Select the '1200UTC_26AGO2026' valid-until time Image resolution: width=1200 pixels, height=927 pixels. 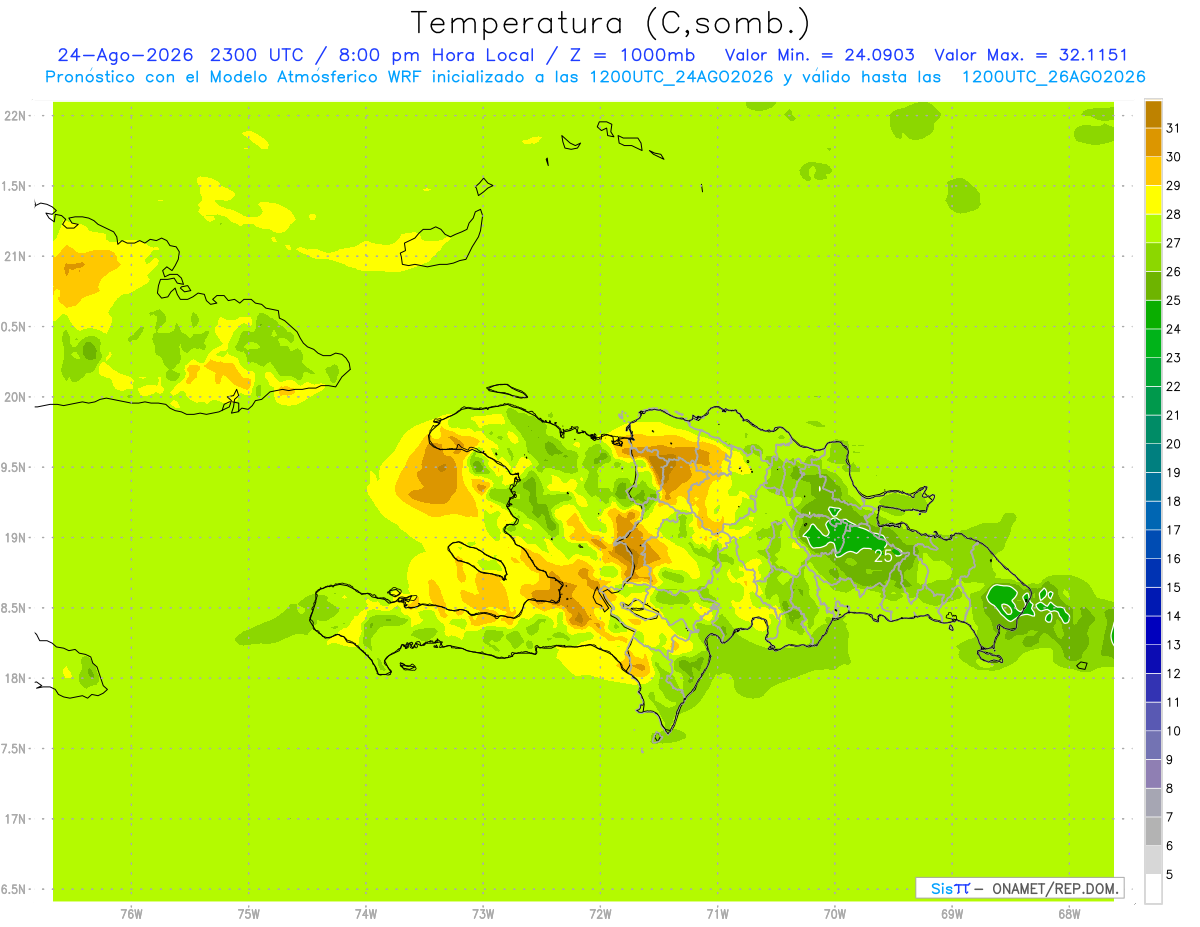[1053, 77]
